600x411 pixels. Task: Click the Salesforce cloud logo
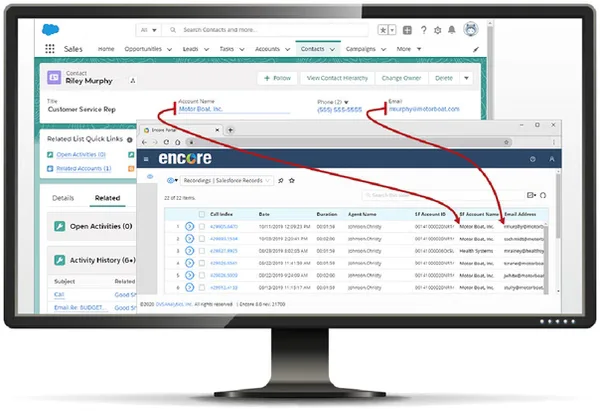point(50,29)
